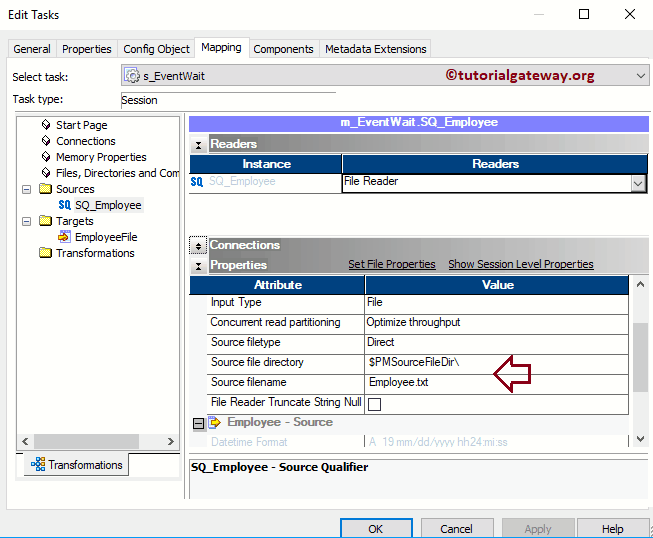The height and width of the screenshot is (538, 653).
Task: Switch to the Components tab
Action: (x=283, y=49)
